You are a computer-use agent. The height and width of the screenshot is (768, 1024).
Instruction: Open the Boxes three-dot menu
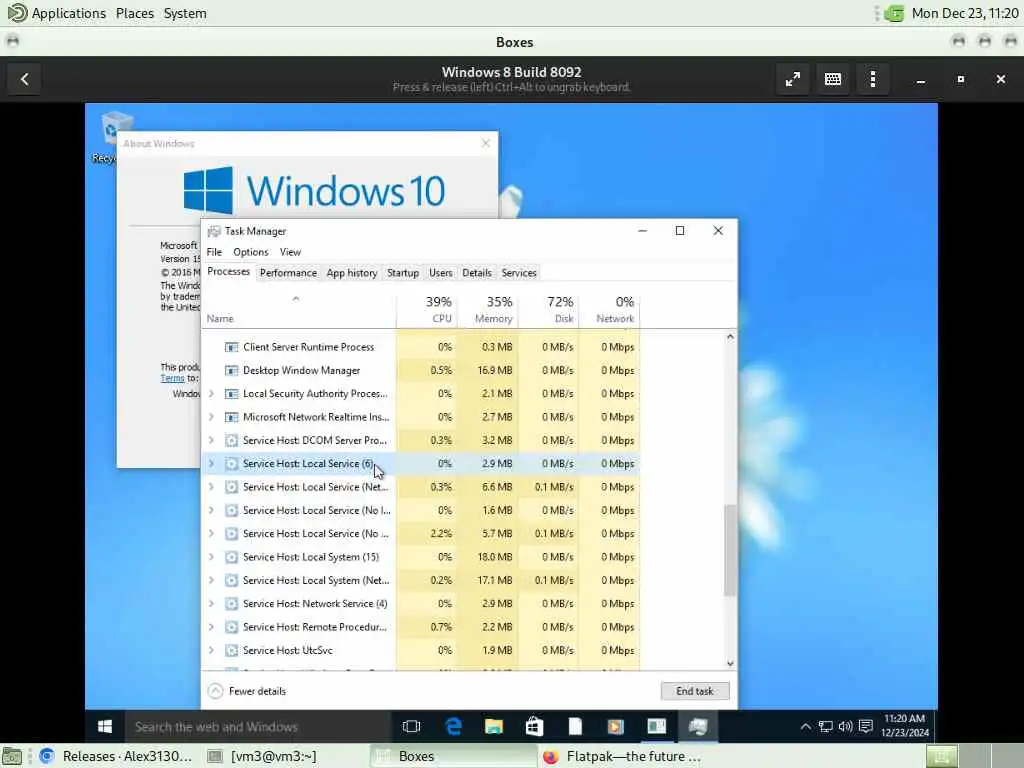click(872, 79)
